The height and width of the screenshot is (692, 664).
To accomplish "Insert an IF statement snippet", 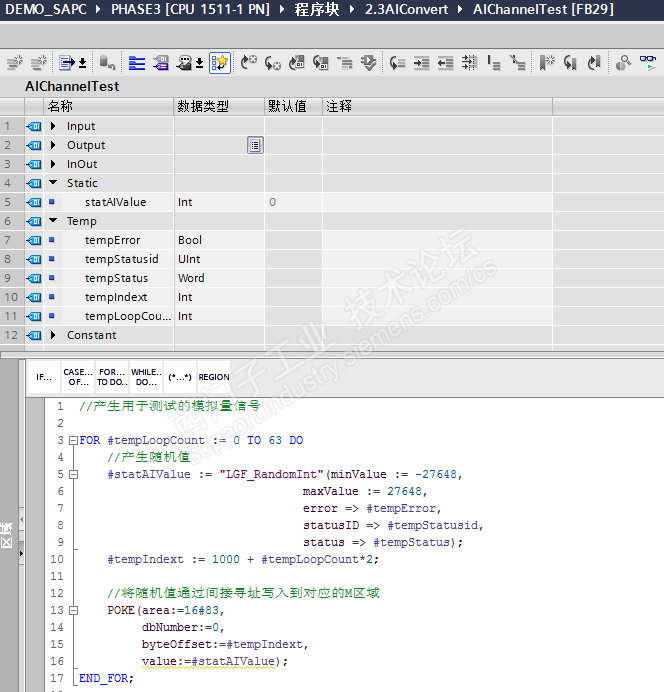I will 44,378.
